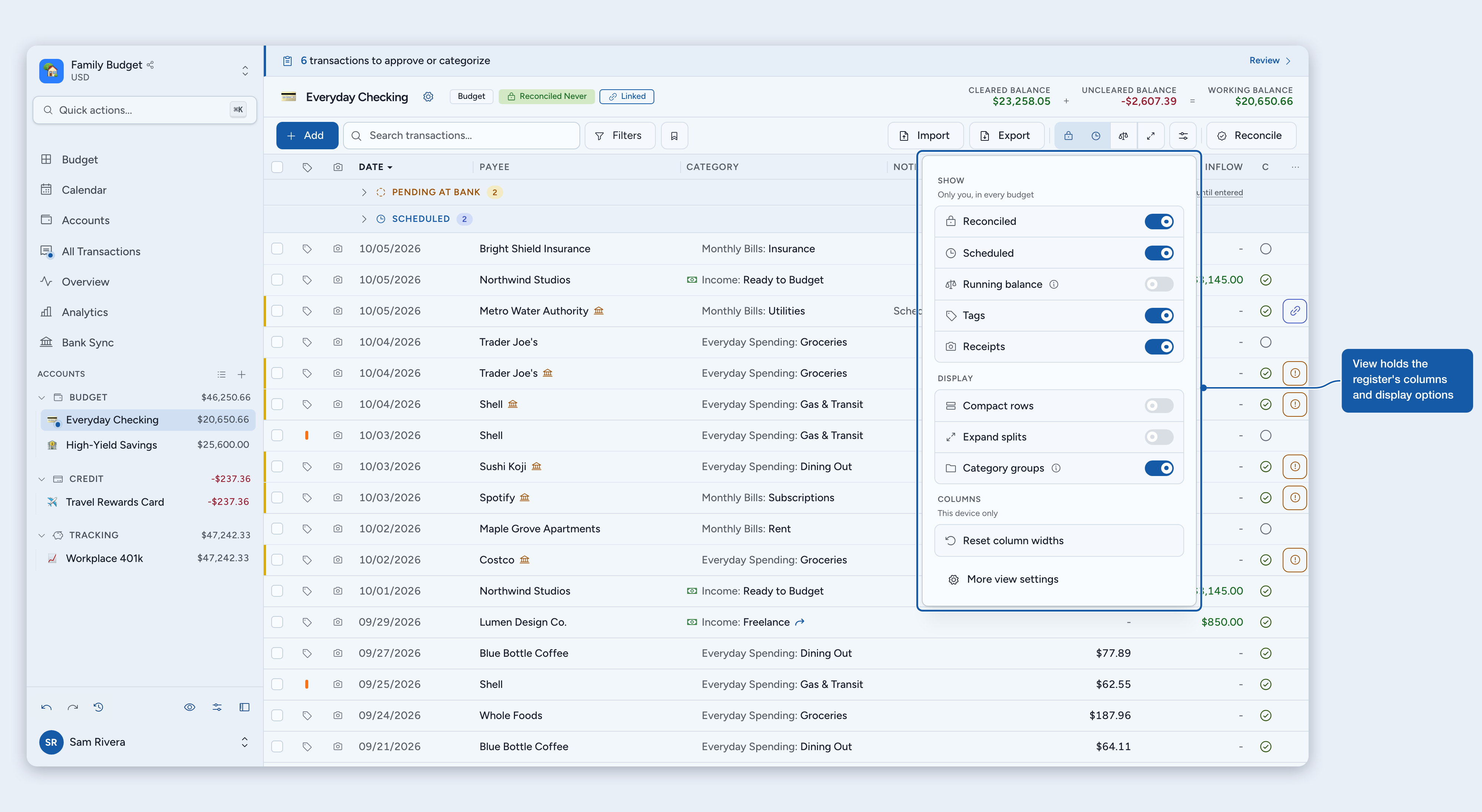Toggle the reconciled lock toolbar icon

point(1069,136)
